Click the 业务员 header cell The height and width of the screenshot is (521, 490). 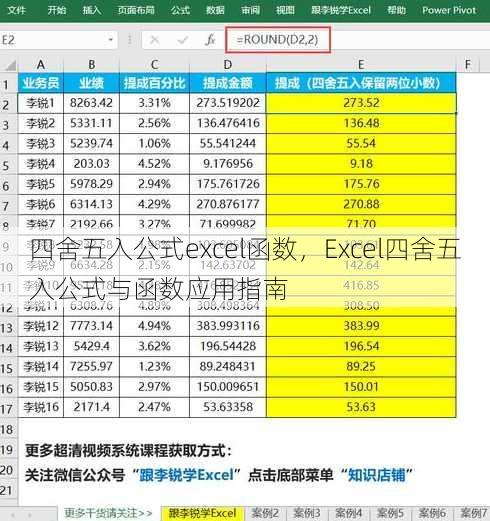click(41, 83)
